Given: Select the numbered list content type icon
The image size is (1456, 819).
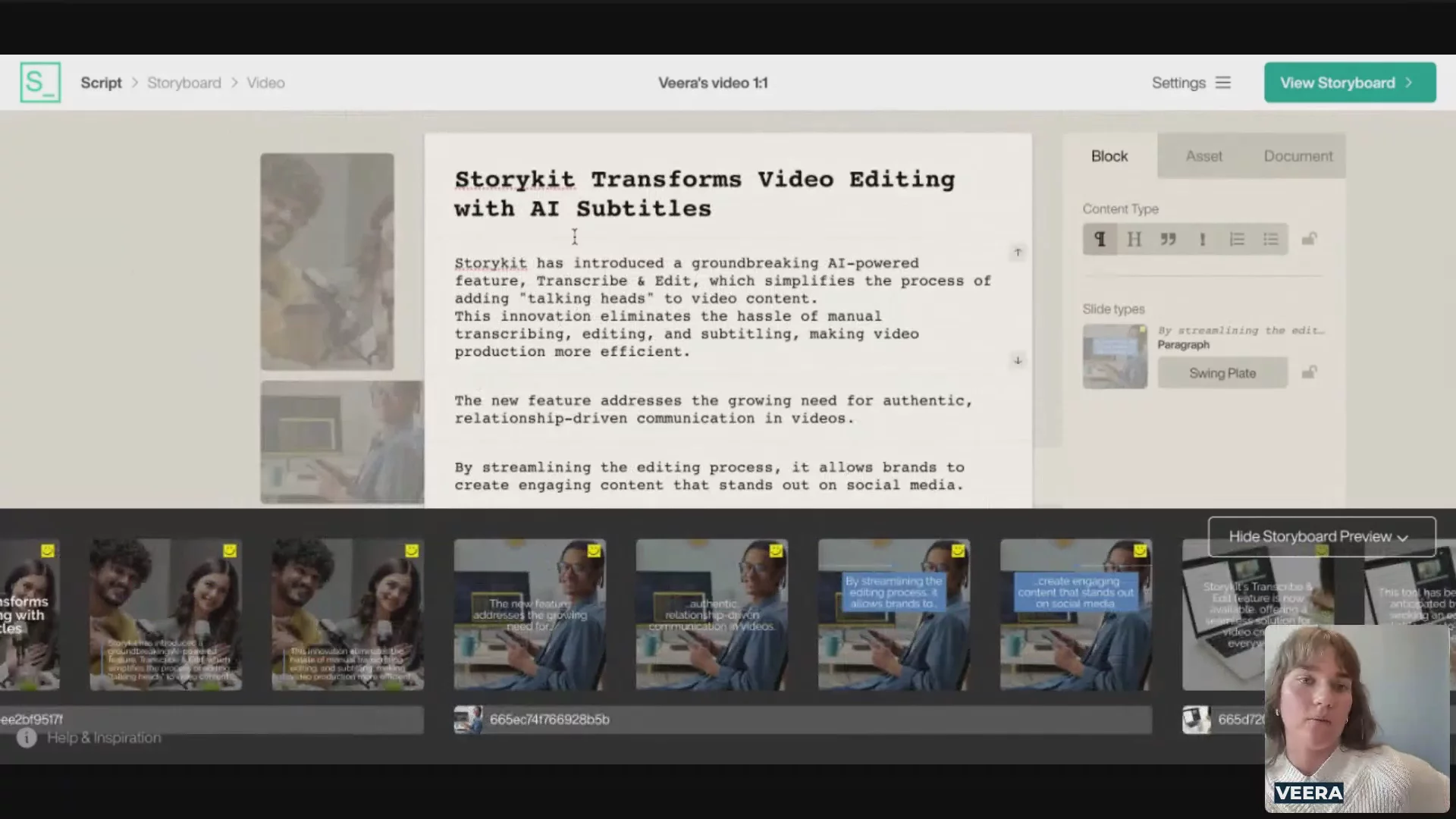Looking at the screenshot, I should [x=1236, y=240].
